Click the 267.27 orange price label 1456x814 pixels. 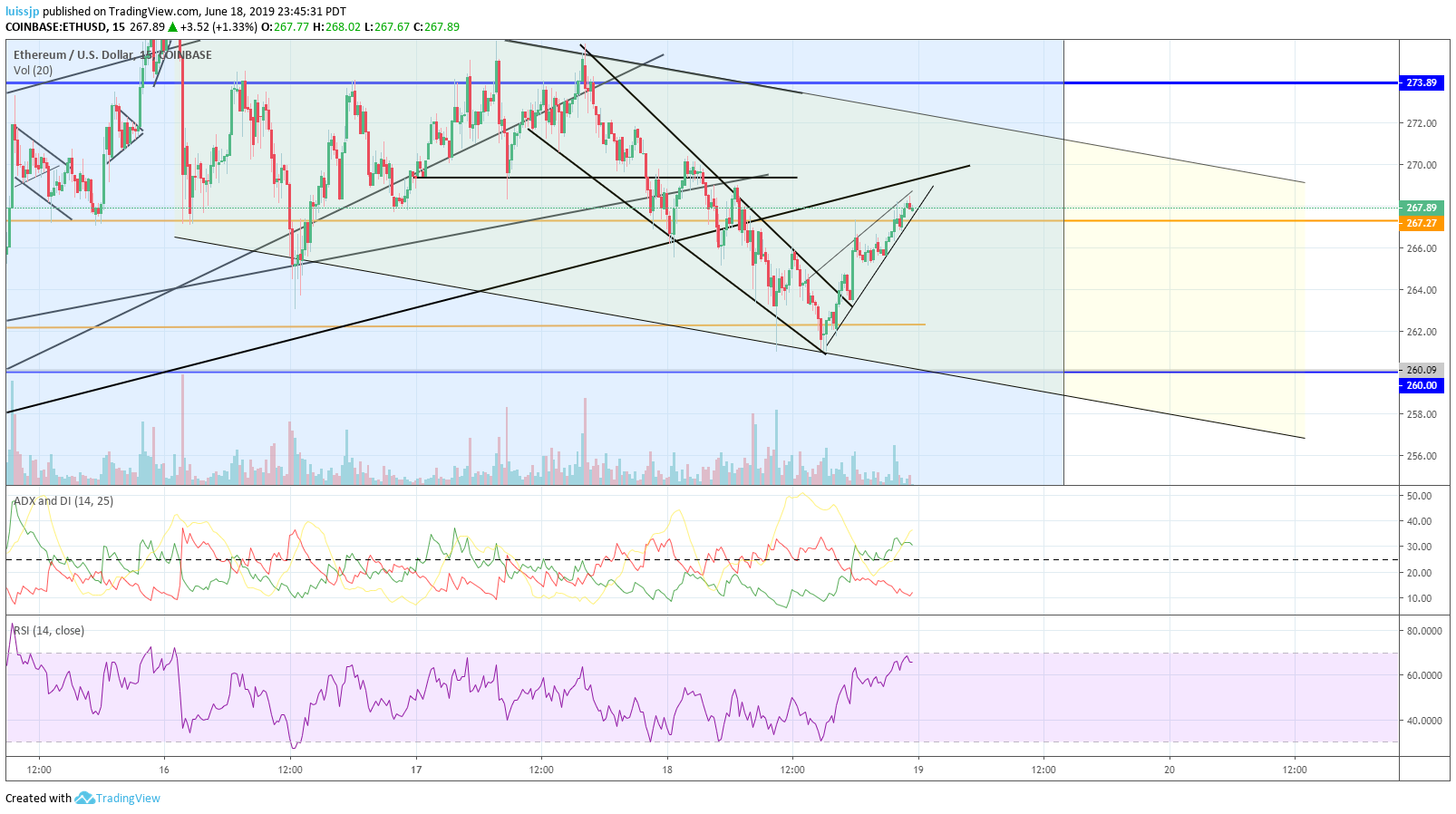click(x=1421, y=223)
